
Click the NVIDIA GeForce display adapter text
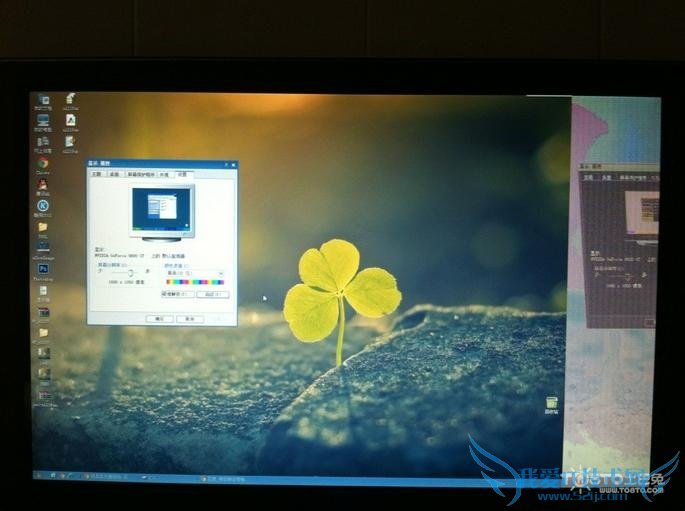pos(119,256)
